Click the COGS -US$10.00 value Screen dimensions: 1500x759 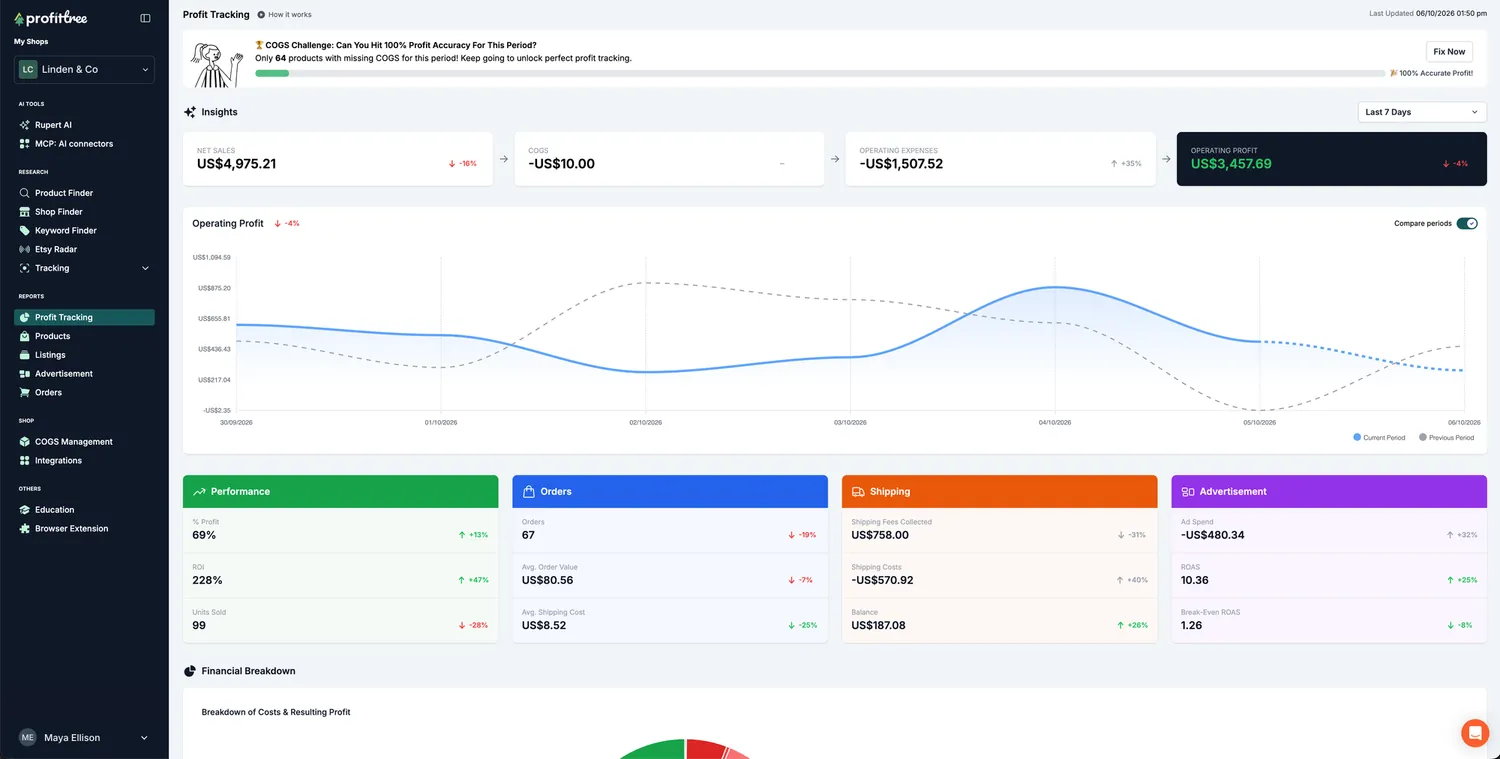pyautogui.click(x=561, y=164)
